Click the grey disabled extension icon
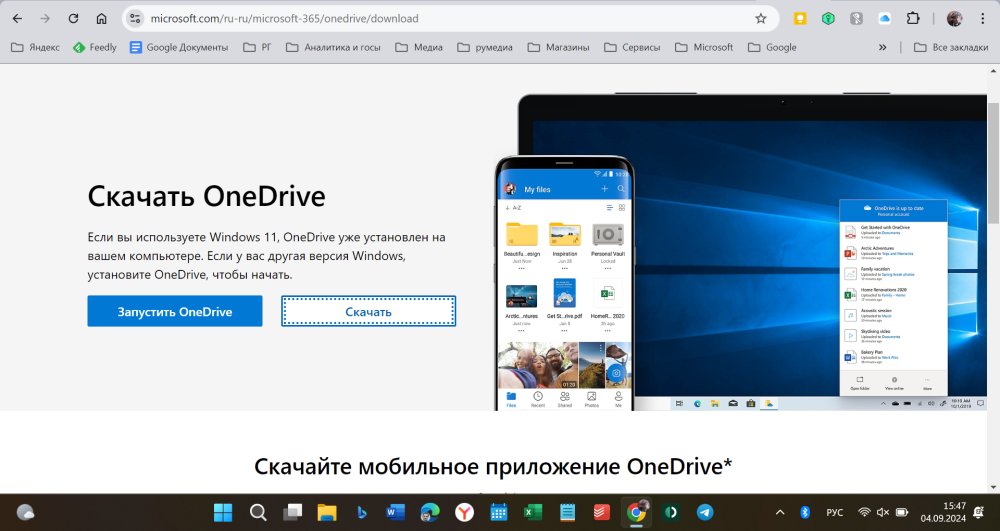 click(857, 18)
